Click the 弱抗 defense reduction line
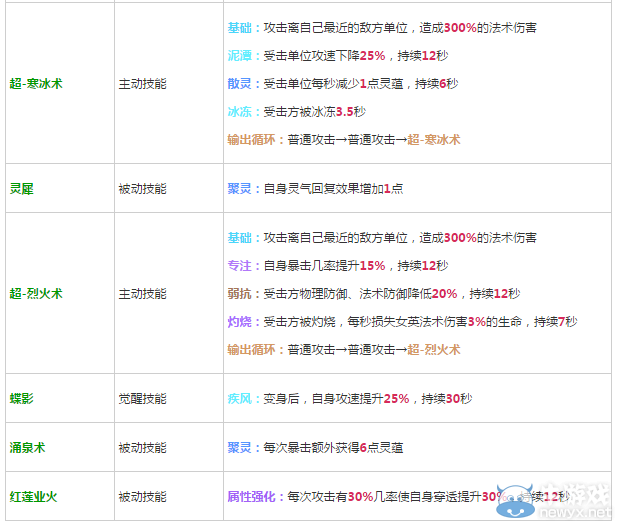 (x=374, y=294)
